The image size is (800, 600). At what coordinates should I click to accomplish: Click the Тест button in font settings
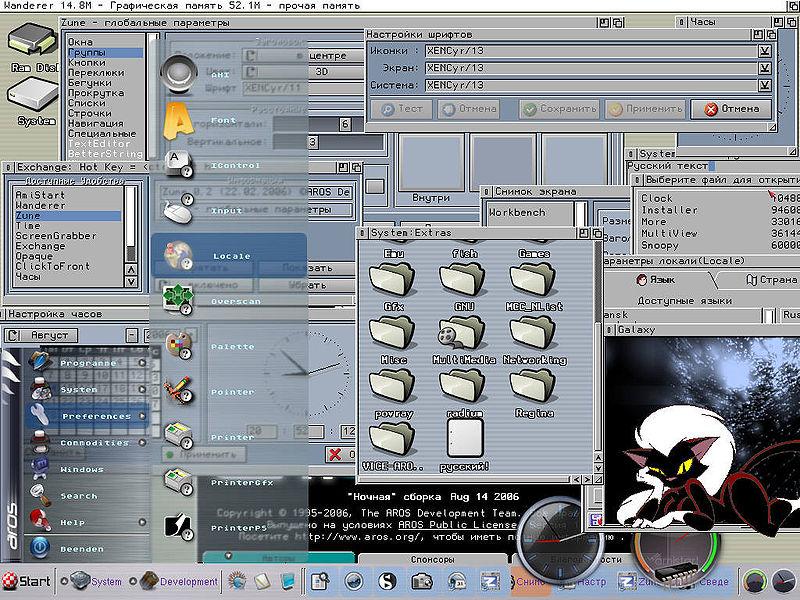(402, 109)
